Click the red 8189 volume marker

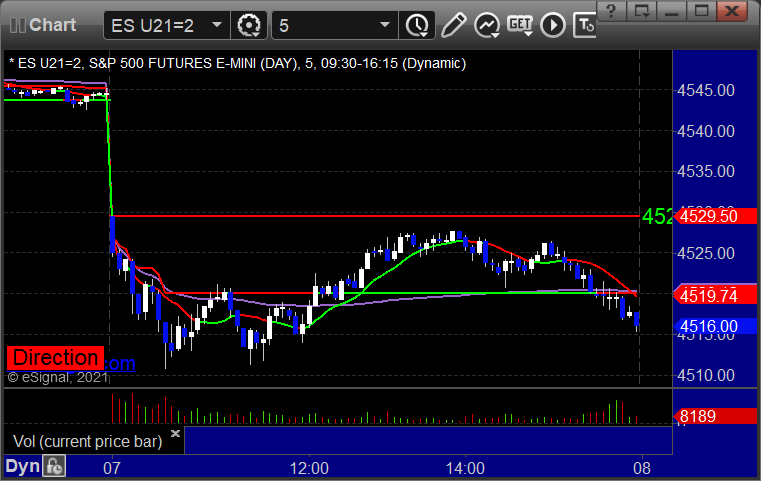[715, 416]
